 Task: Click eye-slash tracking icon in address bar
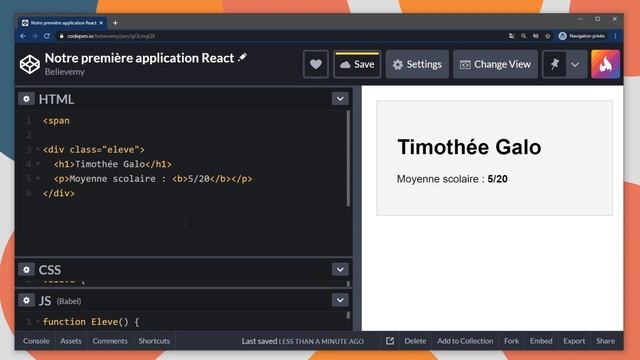tap(536, 36)
